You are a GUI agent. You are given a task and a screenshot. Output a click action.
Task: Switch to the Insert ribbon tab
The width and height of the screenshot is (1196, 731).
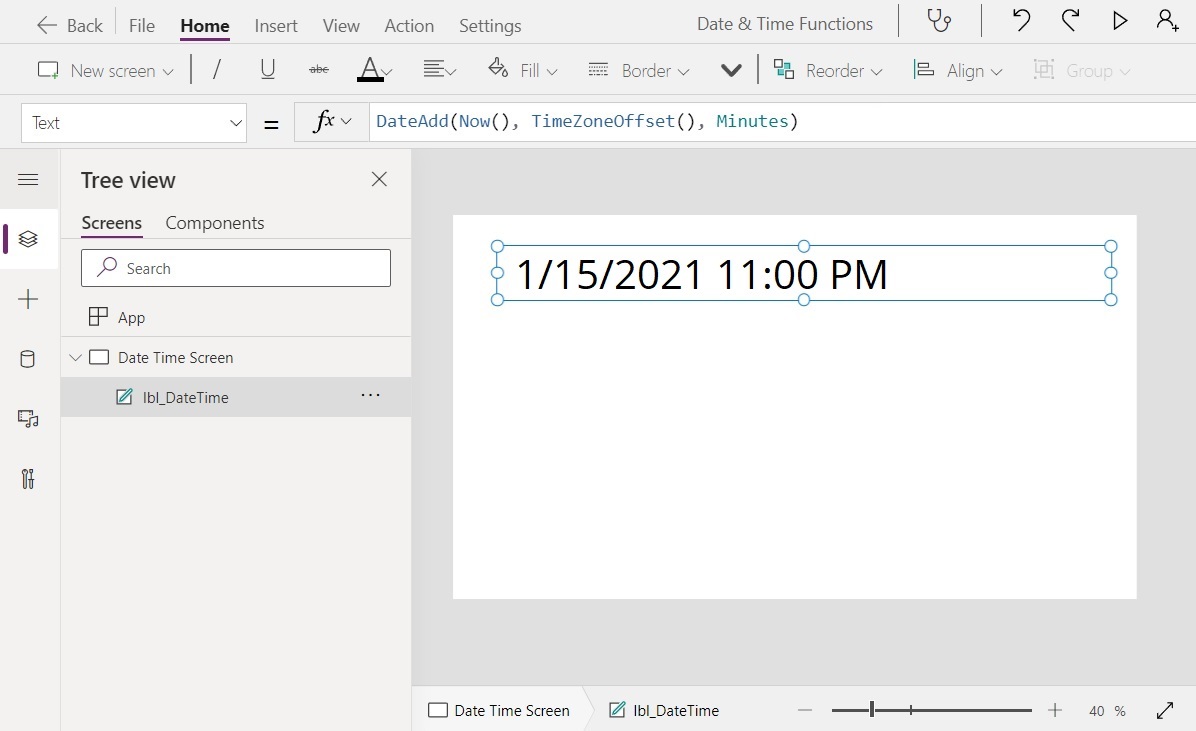[x=275, y=25]
